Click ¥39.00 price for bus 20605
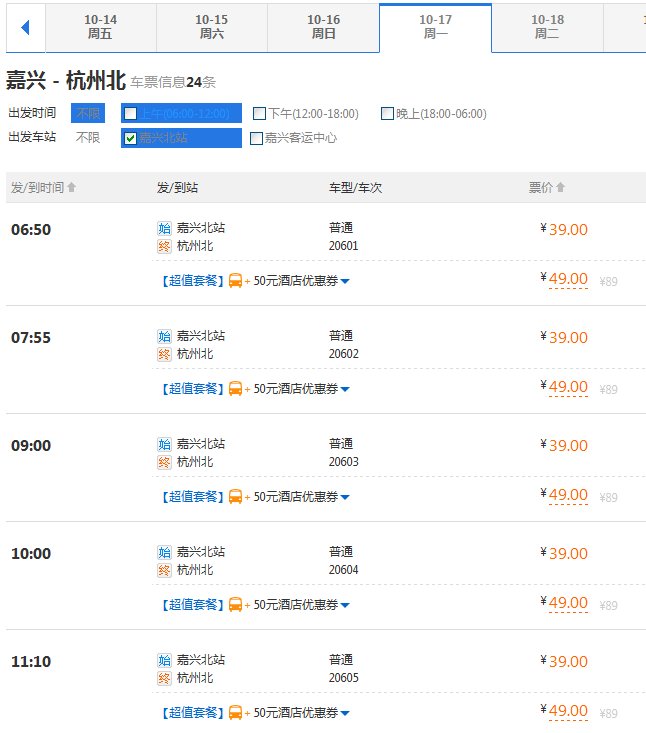 click(564, 661)
